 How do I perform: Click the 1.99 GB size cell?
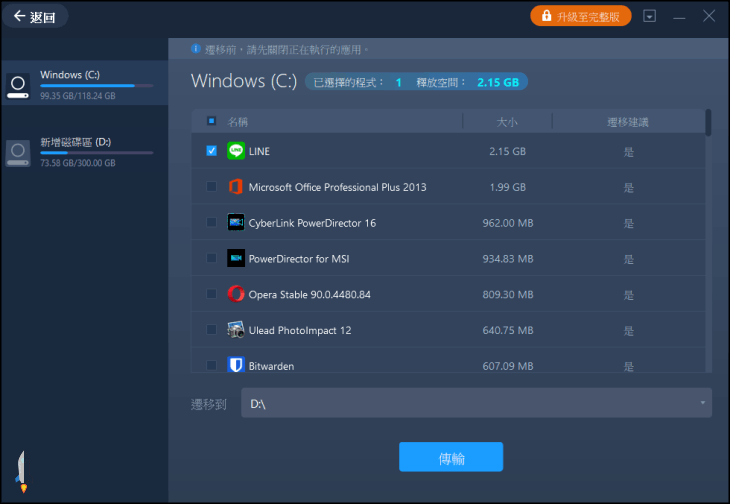507,187
